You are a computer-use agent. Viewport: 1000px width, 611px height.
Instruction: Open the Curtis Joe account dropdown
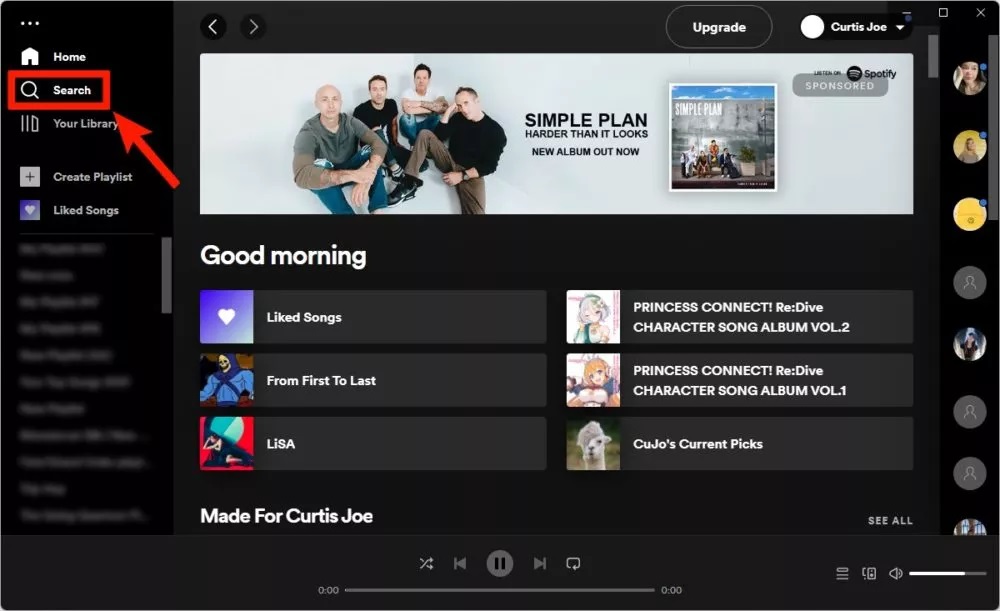click(853, 27)
